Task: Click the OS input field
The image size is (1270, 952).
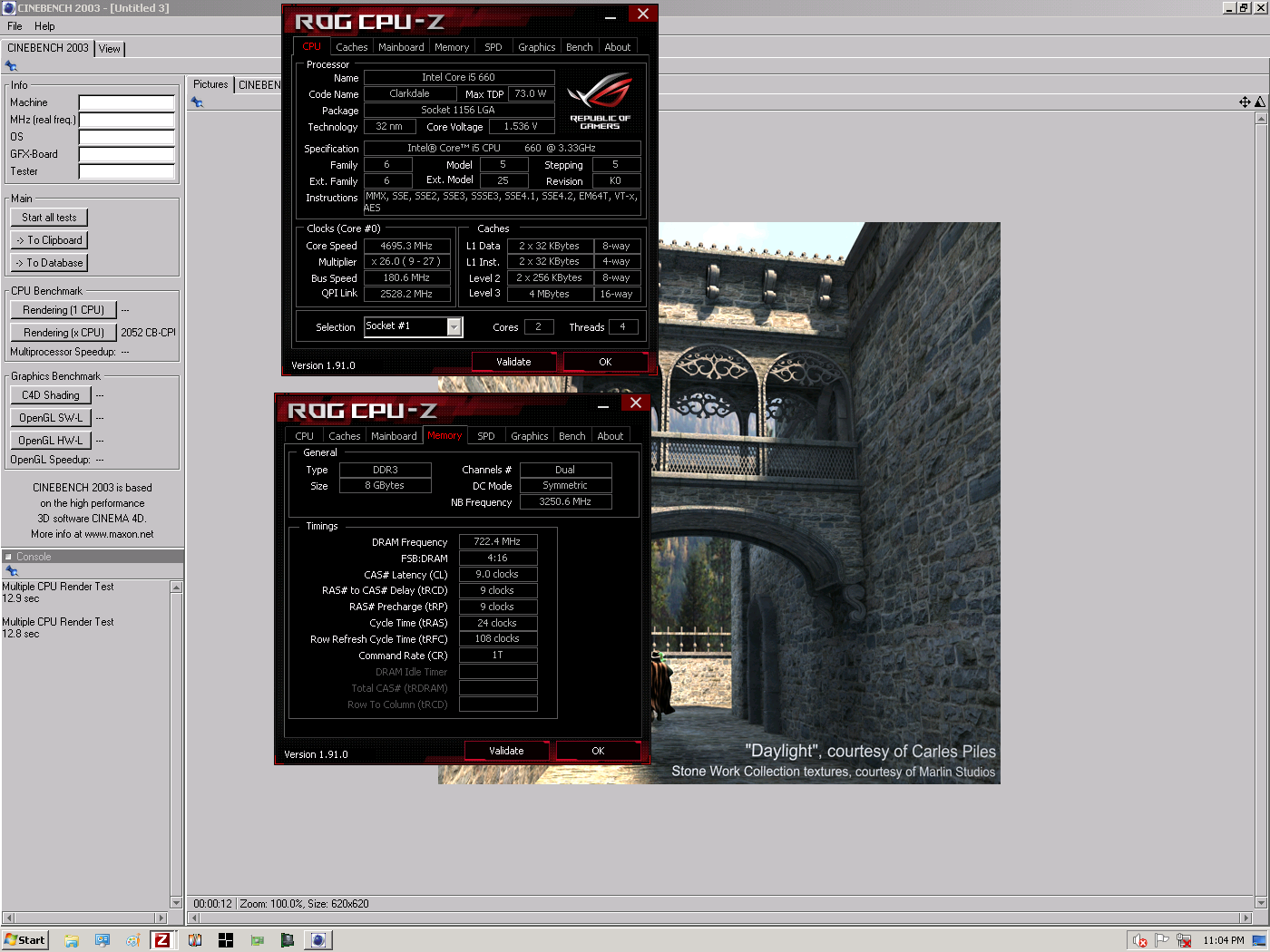Action: (127, 137)
